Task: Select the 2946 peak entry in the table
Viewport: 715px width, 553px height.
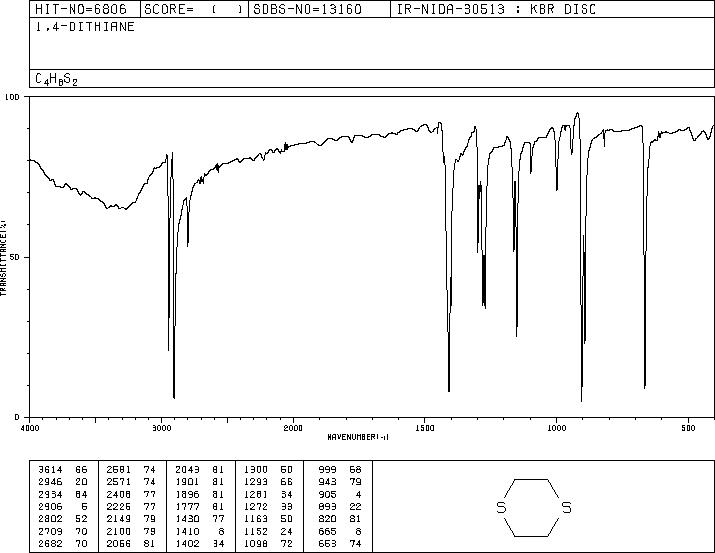Action: click(63, 482)
